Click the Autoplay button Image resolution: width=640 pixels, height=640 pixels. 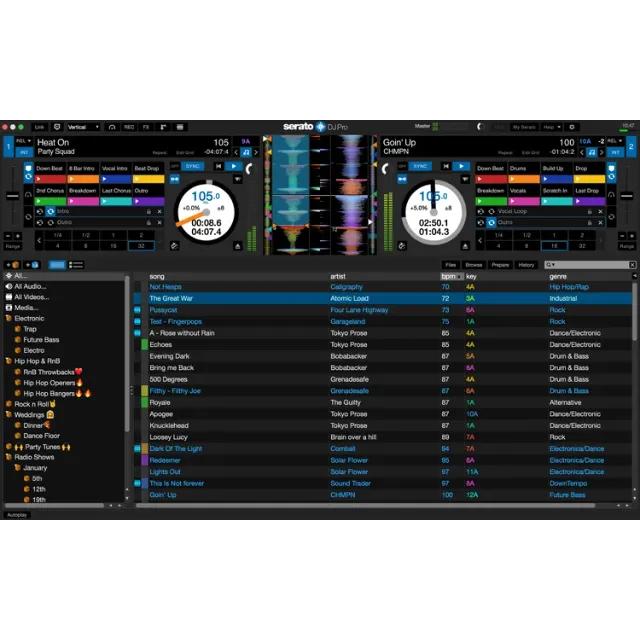(17, 515)
